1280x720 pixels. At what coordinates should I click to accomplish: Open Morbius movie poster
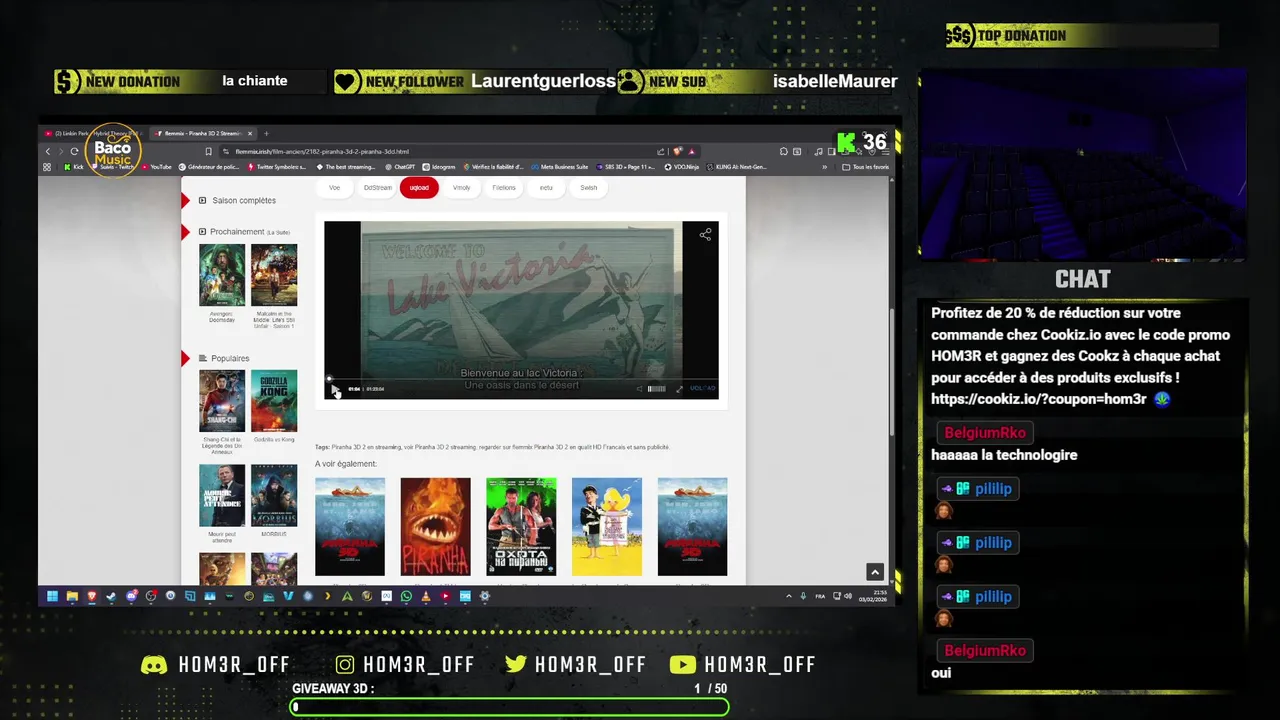pos(274,495)
